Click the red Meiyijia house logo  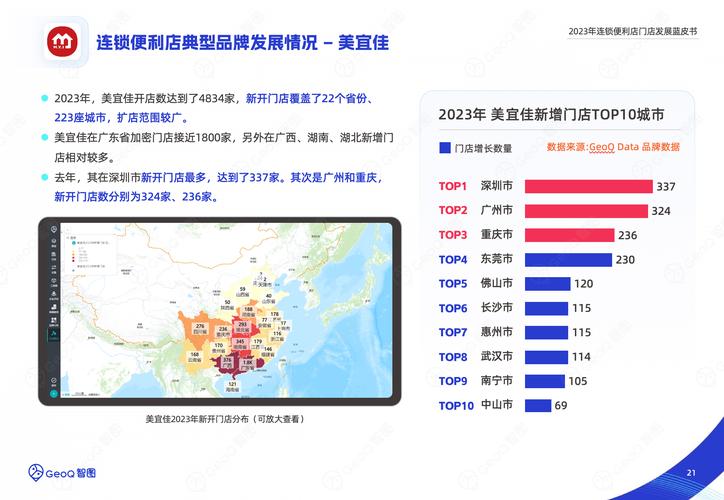[62, 42]
